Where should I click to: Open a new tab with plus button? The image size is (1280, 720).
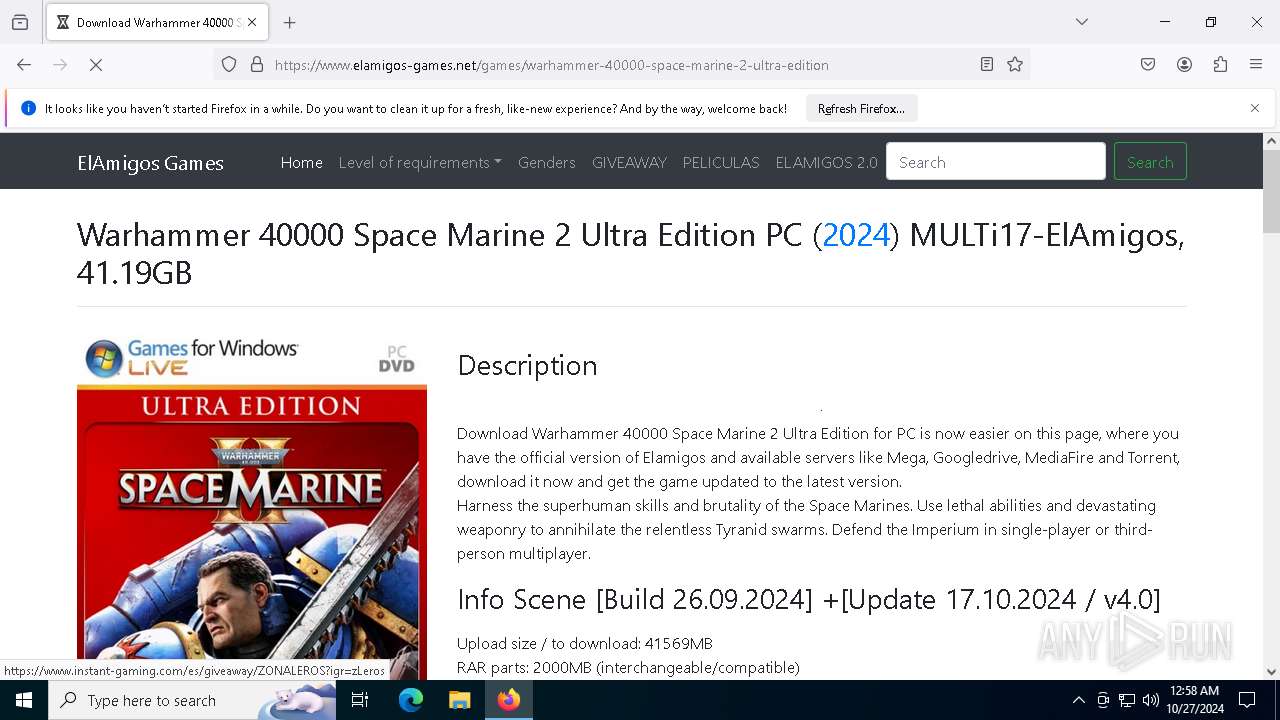coord(289,22)
